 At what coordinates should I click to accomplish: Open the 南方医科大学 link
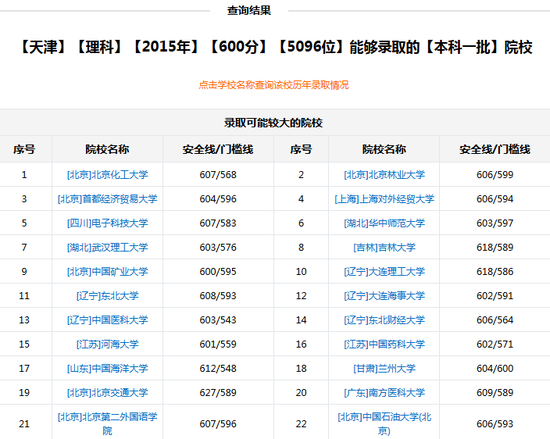pos(384,392)
